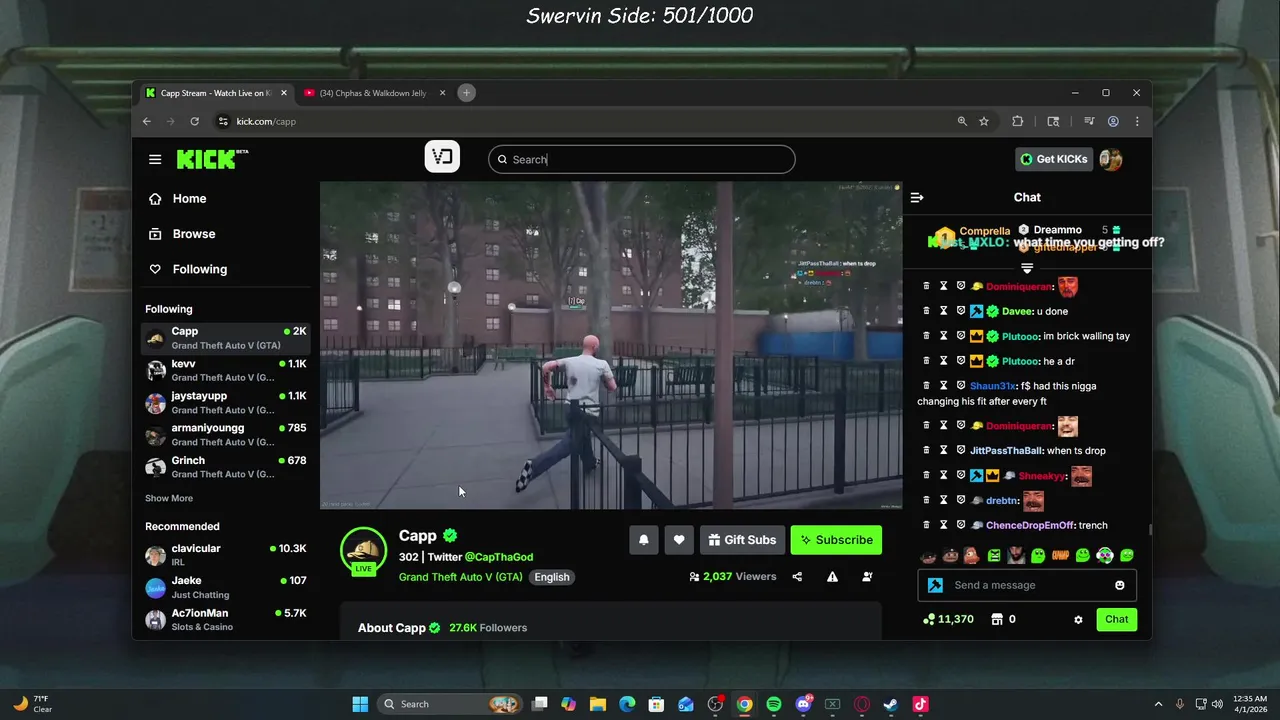Viewport: 1280px width, 720px height.
Task: Open Chrome three-dot menu
Action: pos(1137,121)
